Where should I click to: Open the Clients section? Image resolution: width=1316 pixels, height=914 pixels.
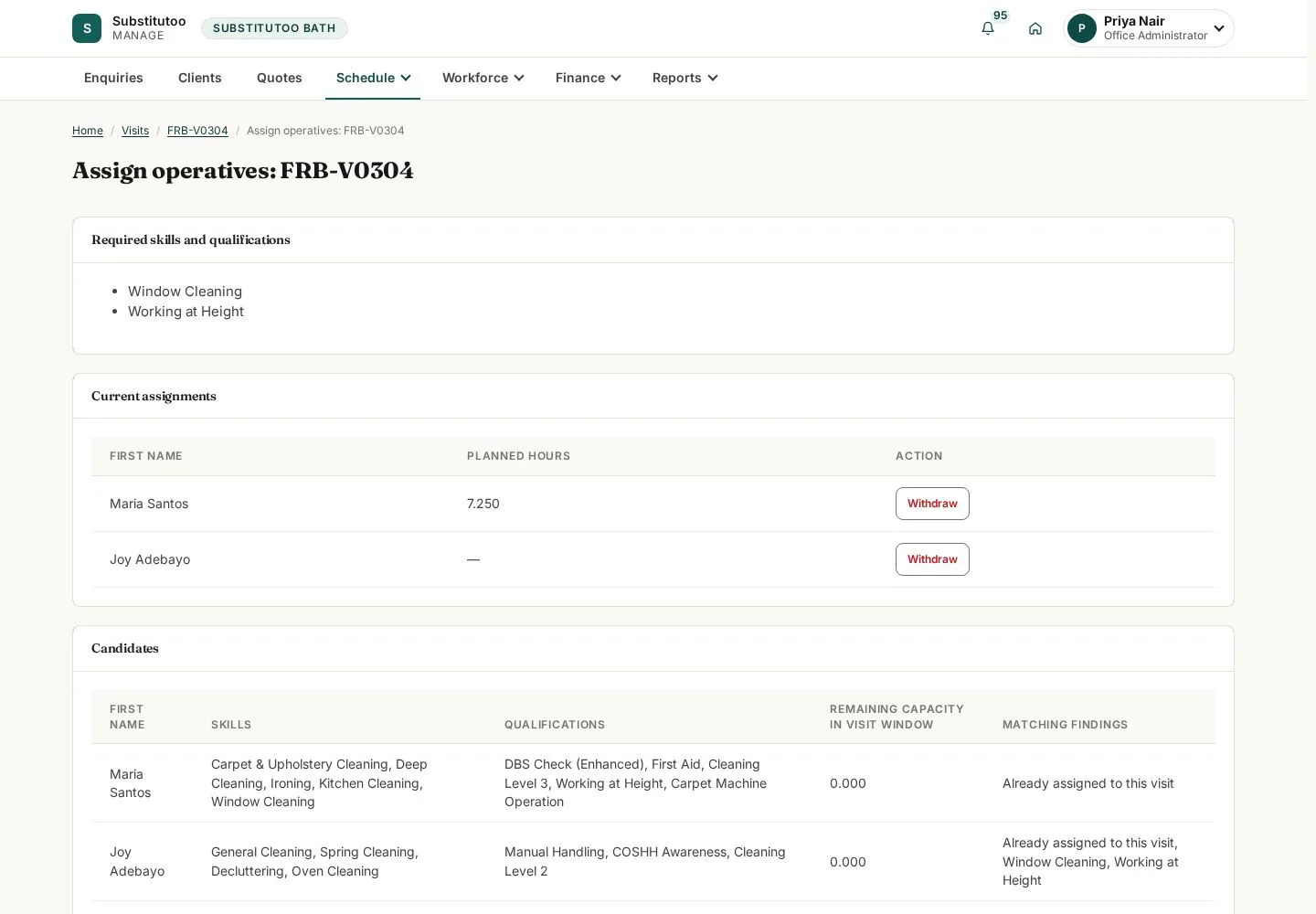tap(200, 78)
